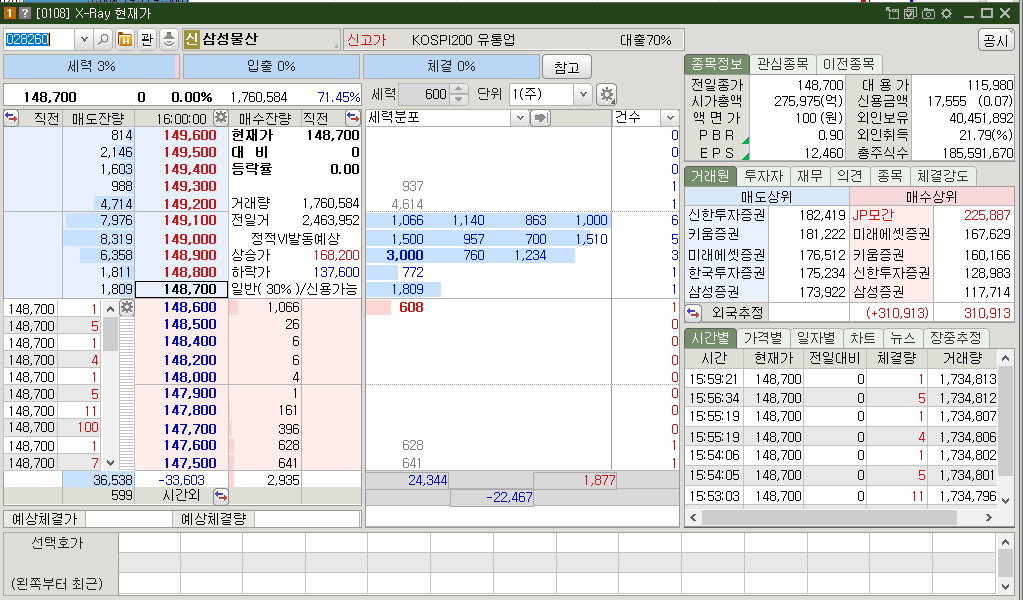Viewport: 1023px width, 600px height.
Task: Click tick list scrollbar up arrow
Action: (110, 308)
